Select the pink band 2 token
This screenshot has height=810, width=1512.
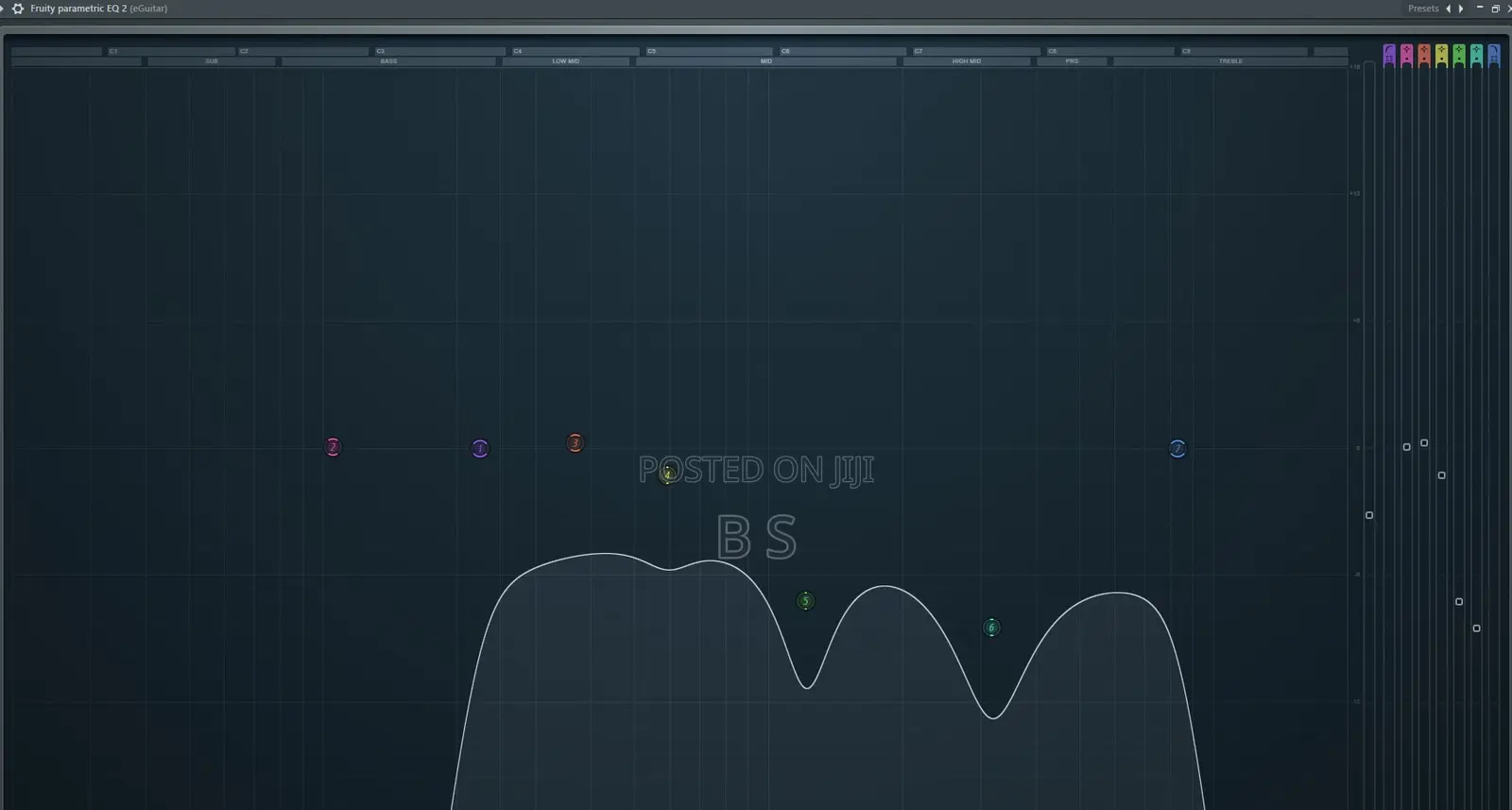click(333, 447)
